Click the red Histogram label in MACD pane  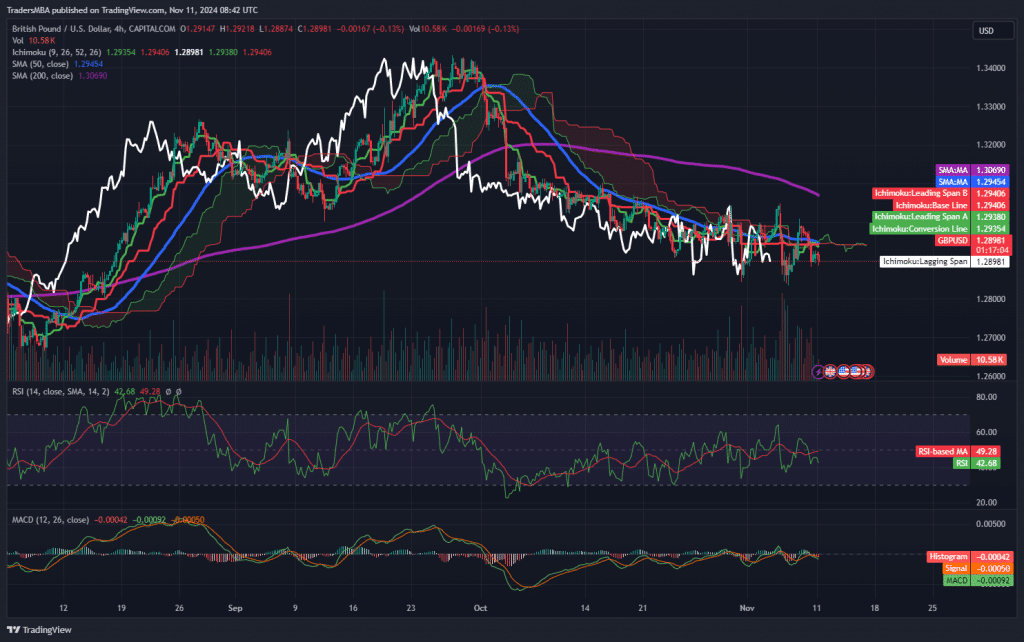pos(949,556)
